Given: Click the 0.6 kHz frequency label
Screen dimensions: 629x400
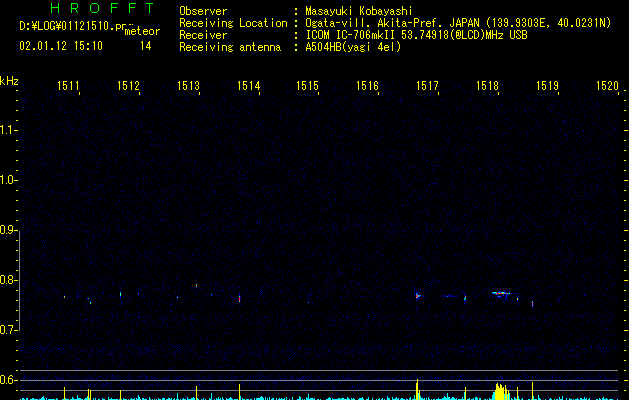Looking at the screenshot, I should [x=9, y=380].
